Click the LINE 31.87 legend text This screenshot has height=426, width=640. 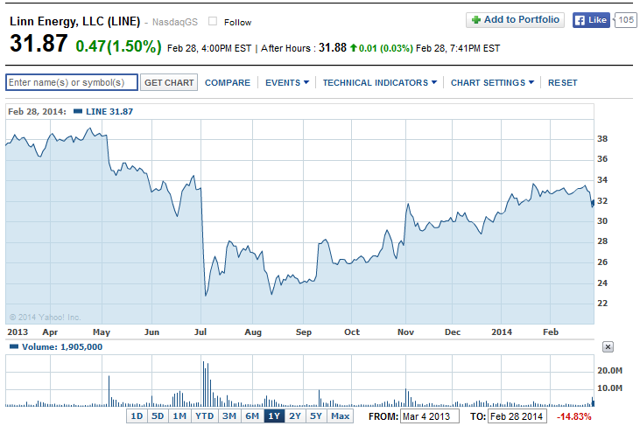point(109,111)
